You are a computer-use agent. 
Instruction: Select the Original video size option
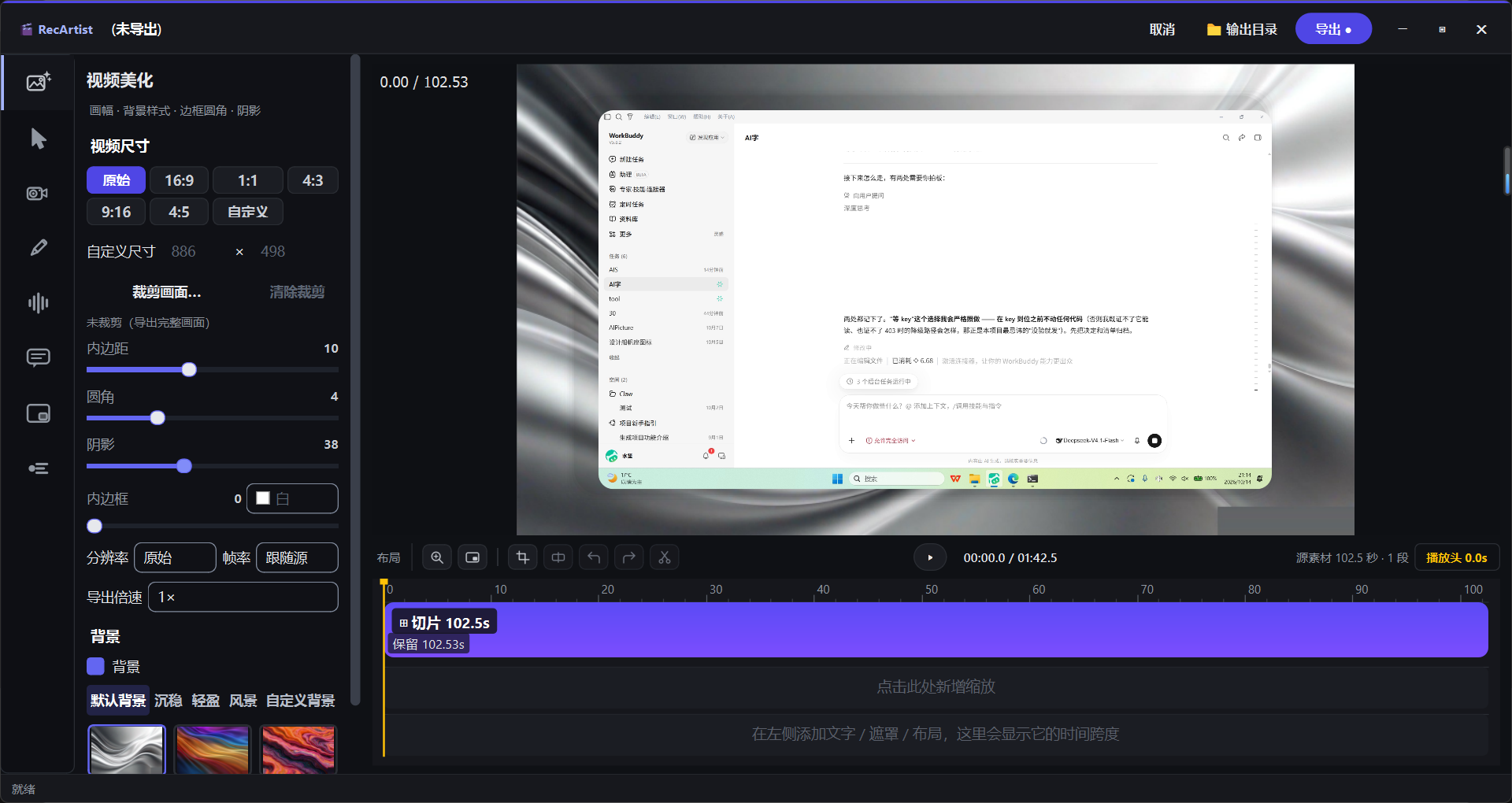(117, 180)
